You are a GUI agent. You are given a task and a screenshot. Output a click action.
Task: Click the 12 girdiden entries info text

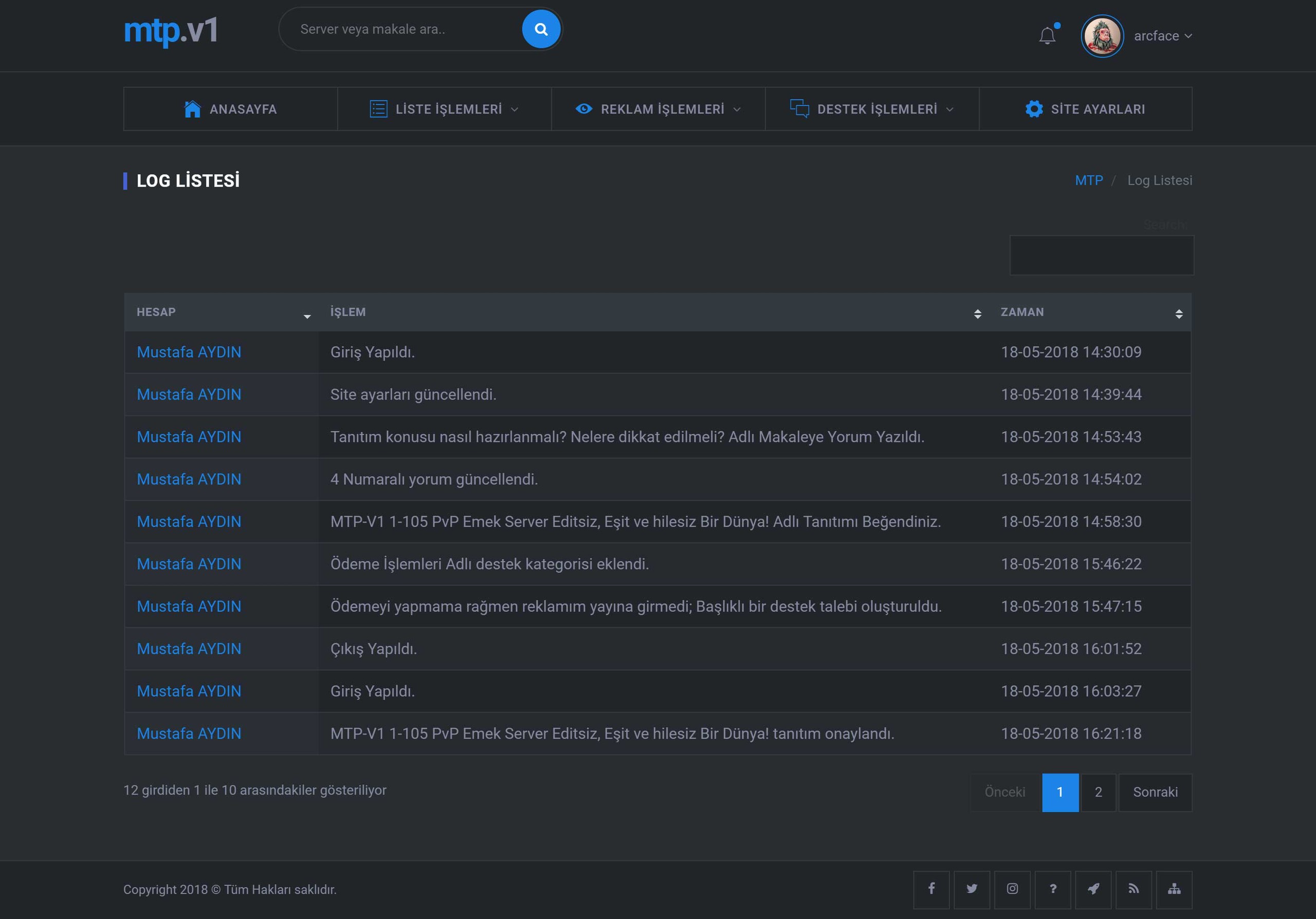(x=255, y=790)
